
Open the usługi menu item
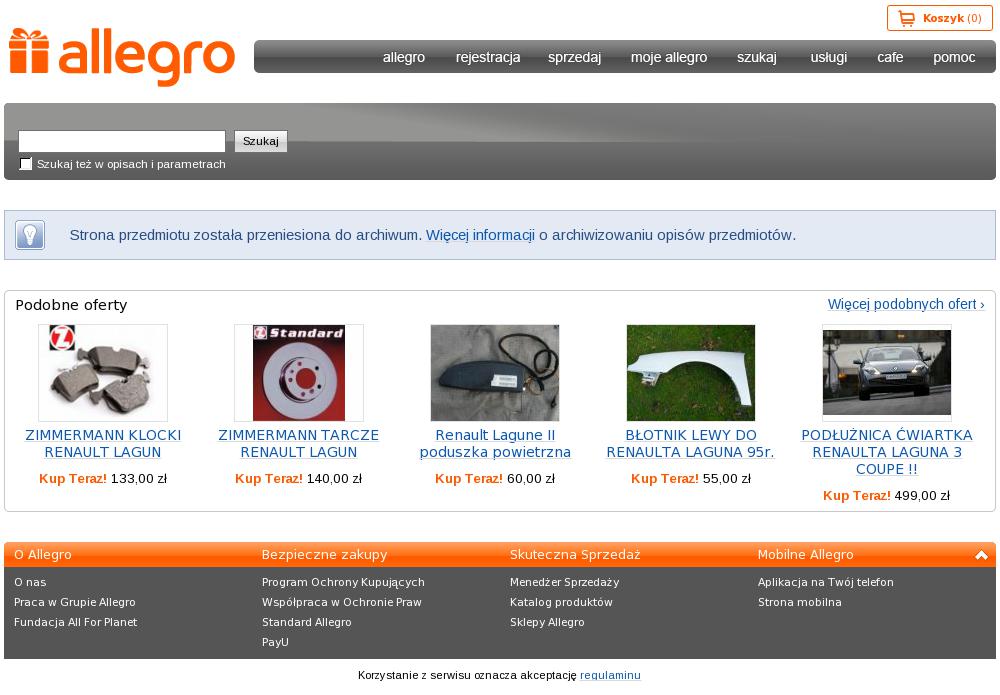[828, 57]
